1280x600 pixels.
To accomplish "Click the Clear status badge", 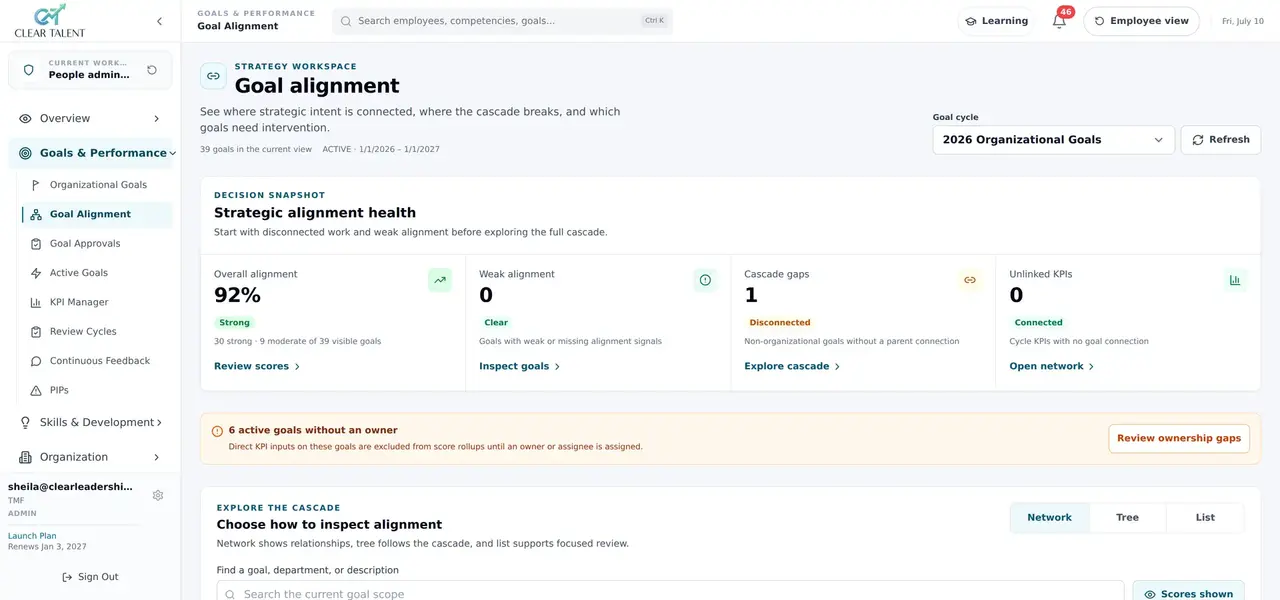I will [x=496, y=323].
